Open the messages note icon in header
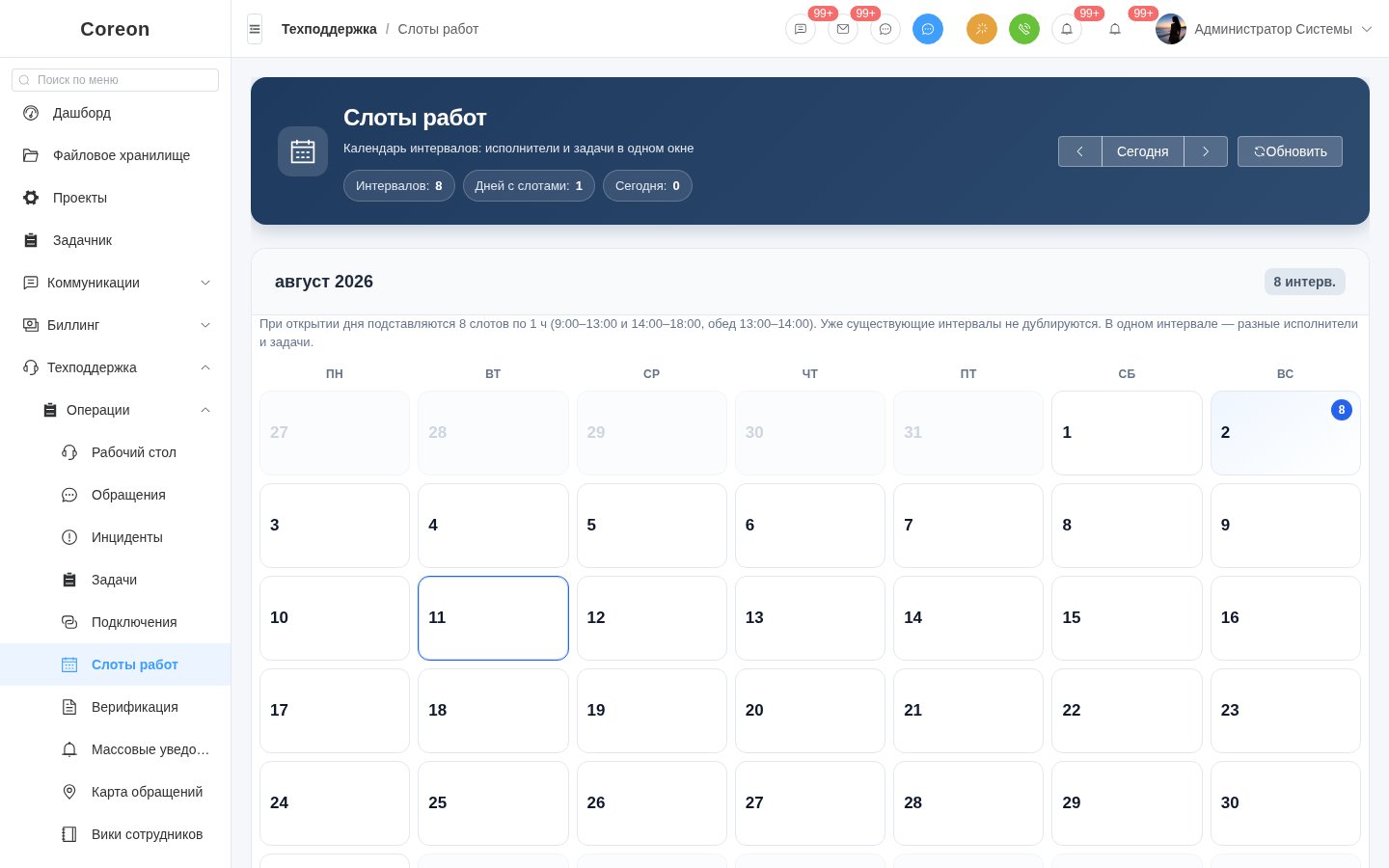 [x=801, y=29]
